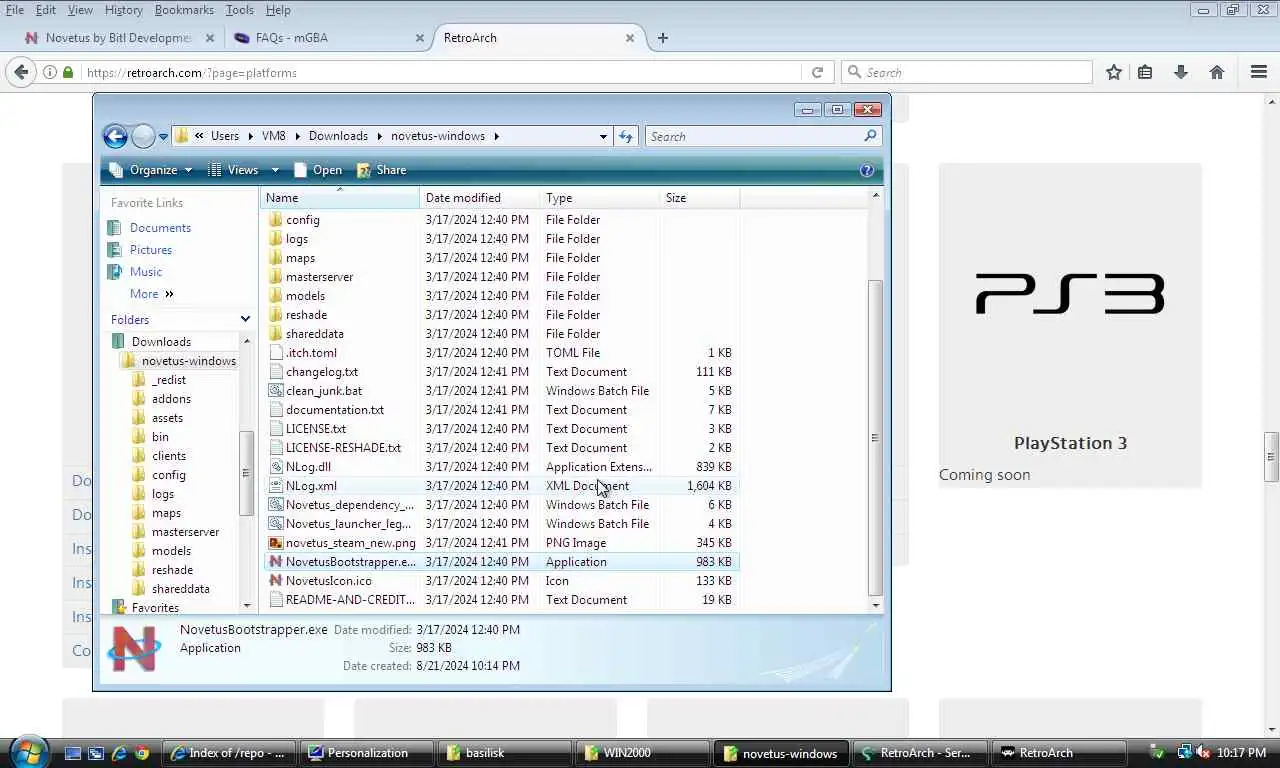This screenshot has height=768, width=1280.
Task: Select addons folder in the tree
Action: [171, 399]
